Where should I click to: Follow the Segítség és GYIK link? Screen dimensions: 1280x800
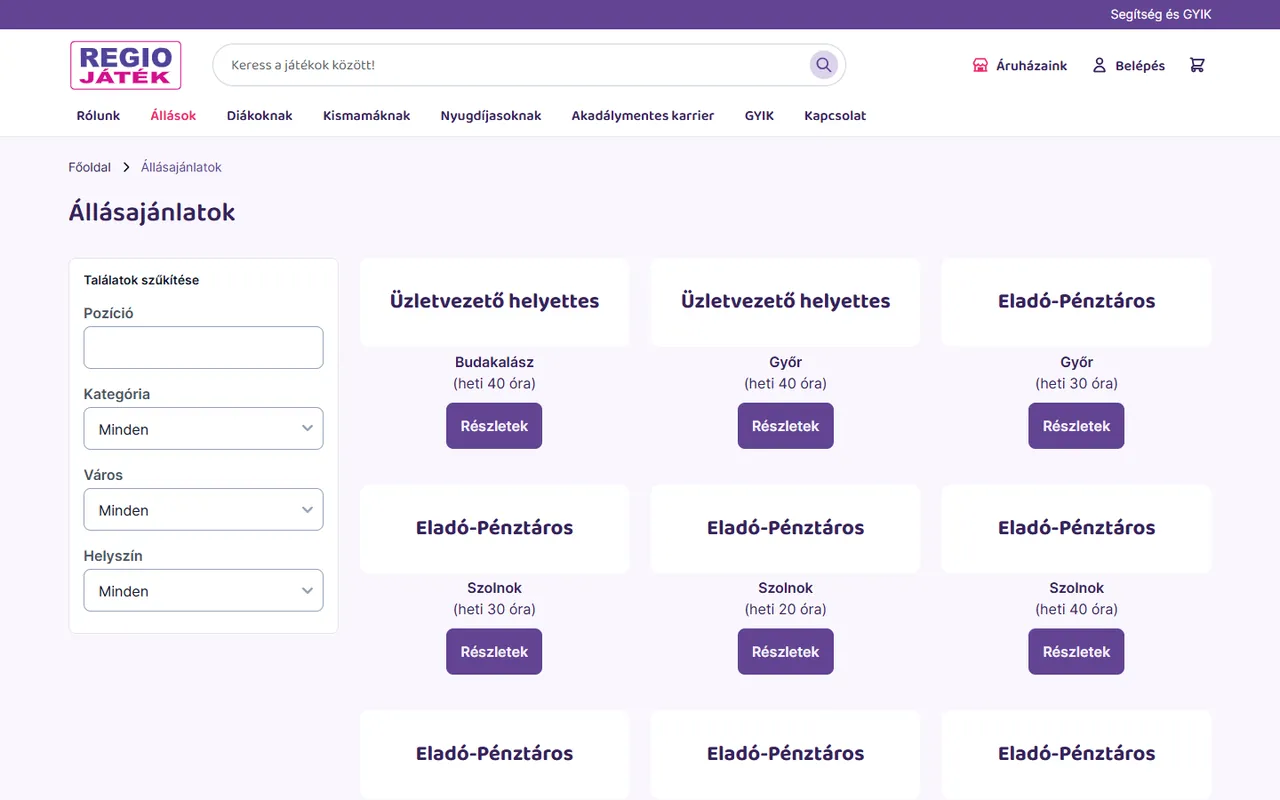coord(1161,15)
